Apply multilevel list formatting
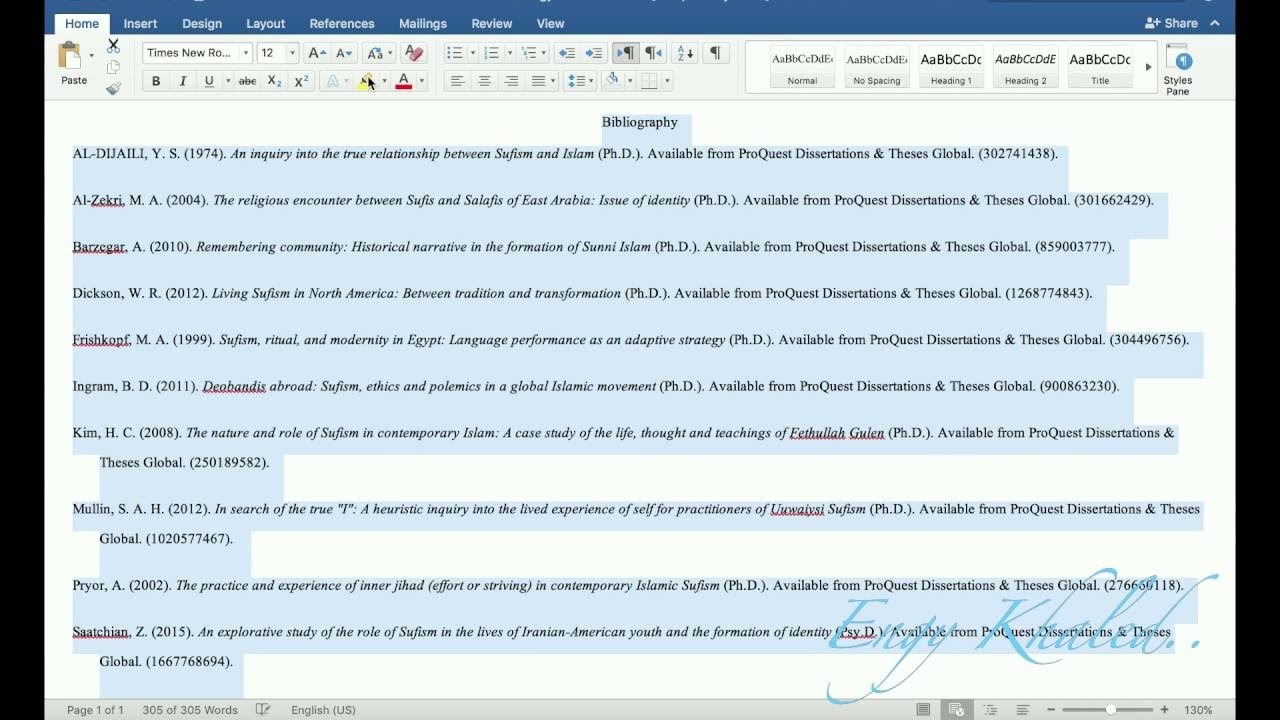The height and width of the screenshot is (720, 1280). click(529, 53)
